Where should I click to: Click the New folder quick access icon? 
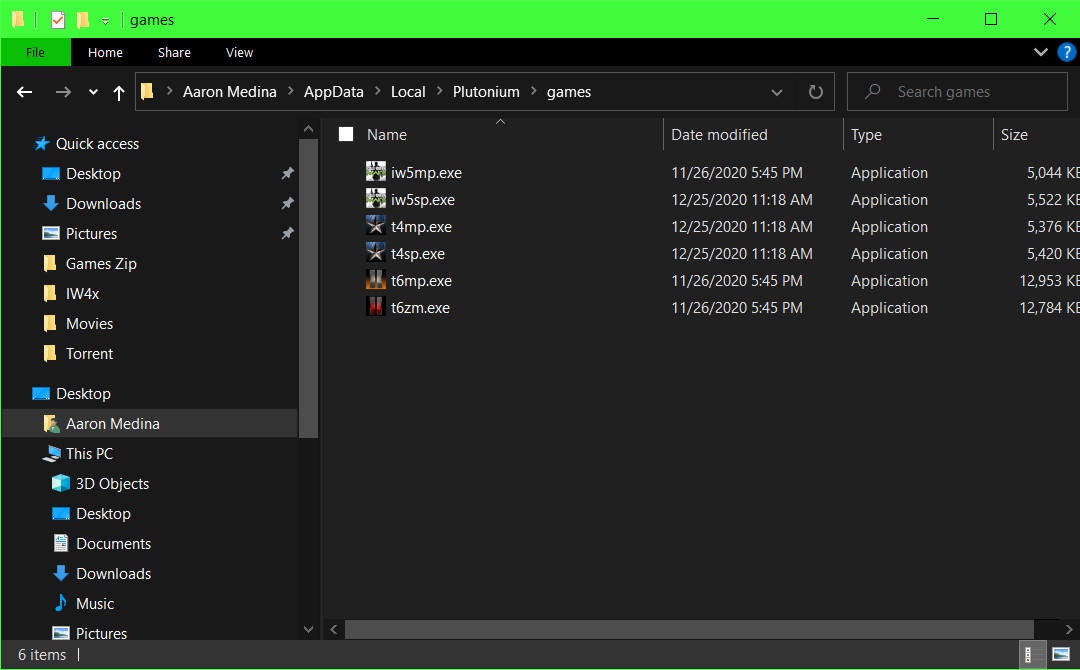[x=83, y=19]
